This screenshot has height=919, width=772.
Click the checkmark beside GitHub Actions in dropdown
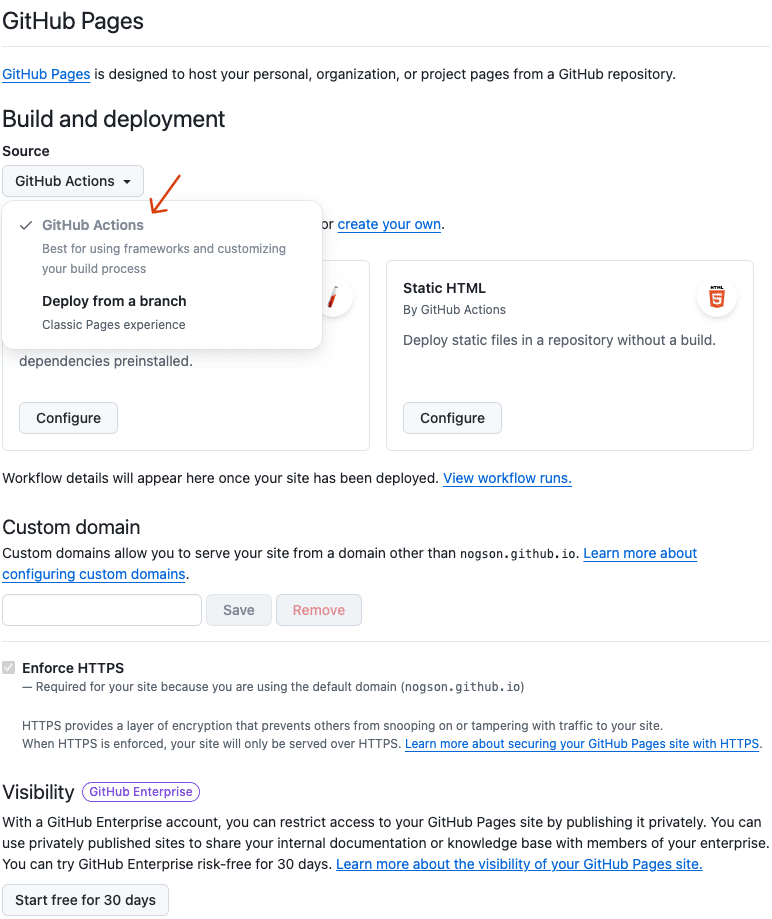(25, 224)
